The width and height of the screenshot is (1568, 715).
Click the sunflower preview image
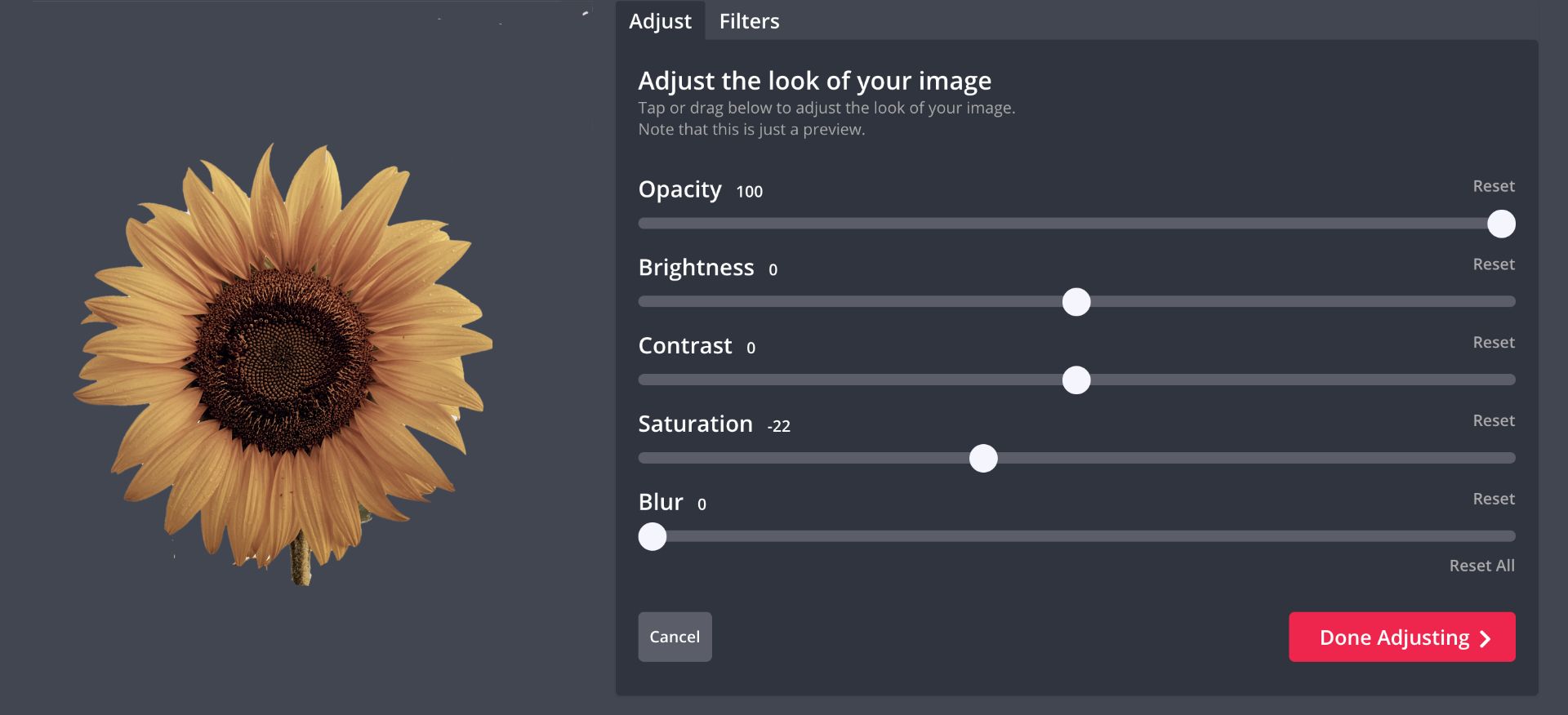(282, 359)
